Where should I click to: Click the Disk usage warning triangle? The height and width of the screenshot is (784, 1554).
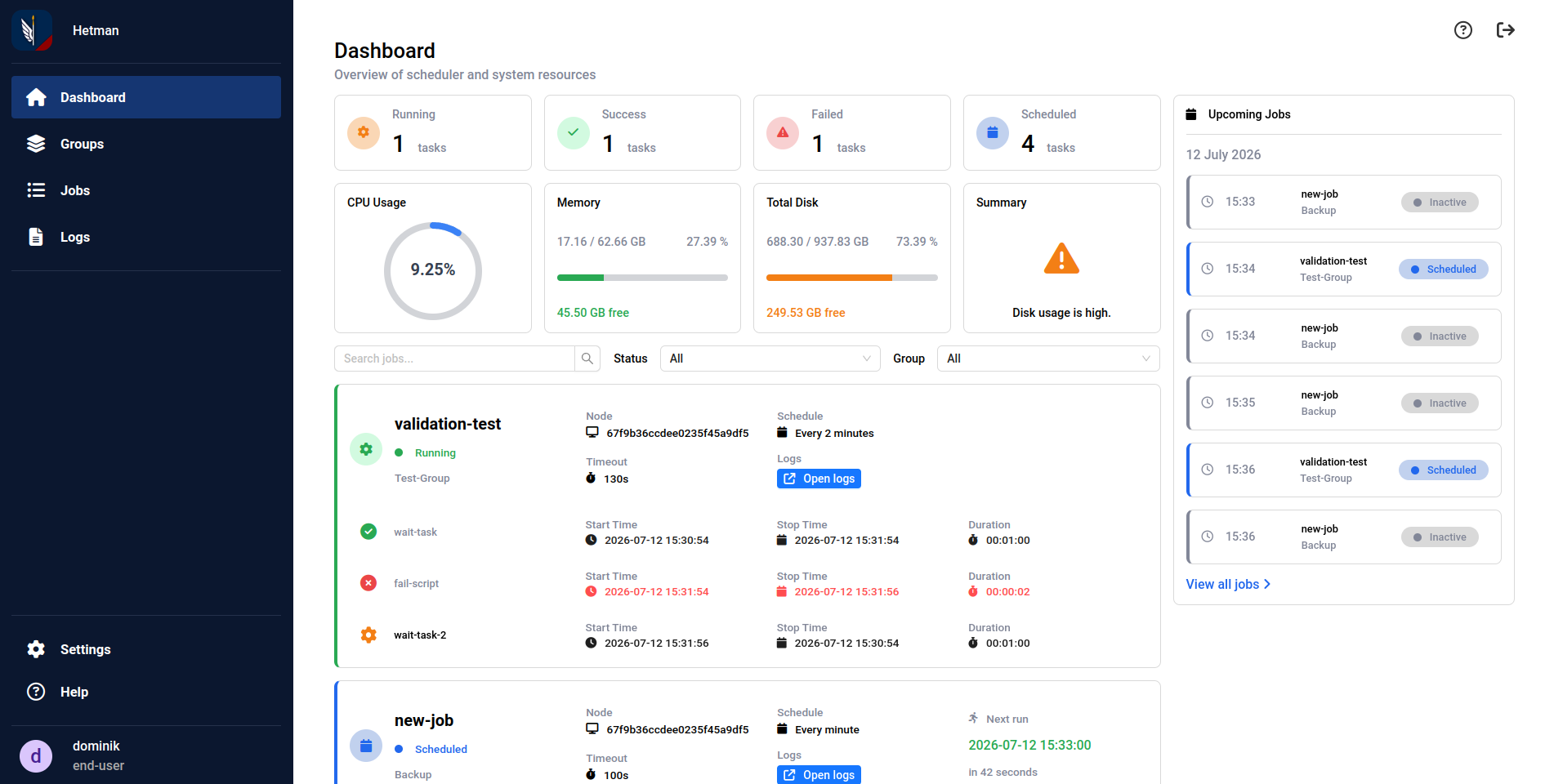click(1061, 259)
